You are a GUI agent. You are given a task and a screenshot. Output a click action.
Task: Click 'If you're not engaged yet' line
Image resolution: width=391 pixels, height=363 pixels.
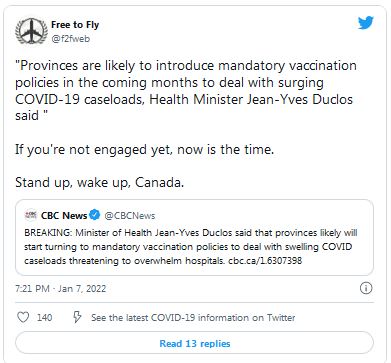pos(144,149)
